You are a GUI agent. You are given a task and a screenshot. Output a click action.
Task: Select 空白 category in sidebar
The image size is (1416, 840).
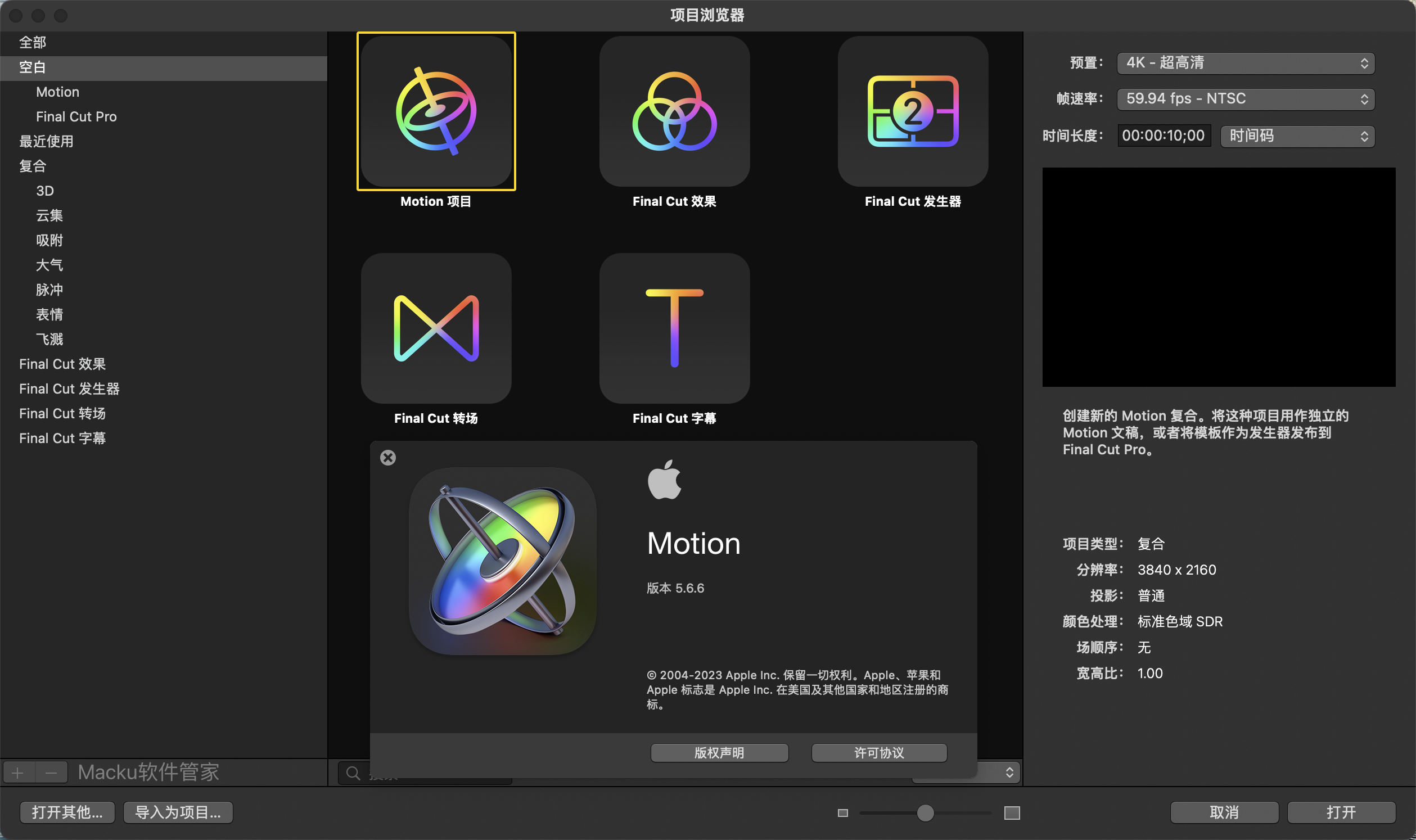(x=164, y=67)
